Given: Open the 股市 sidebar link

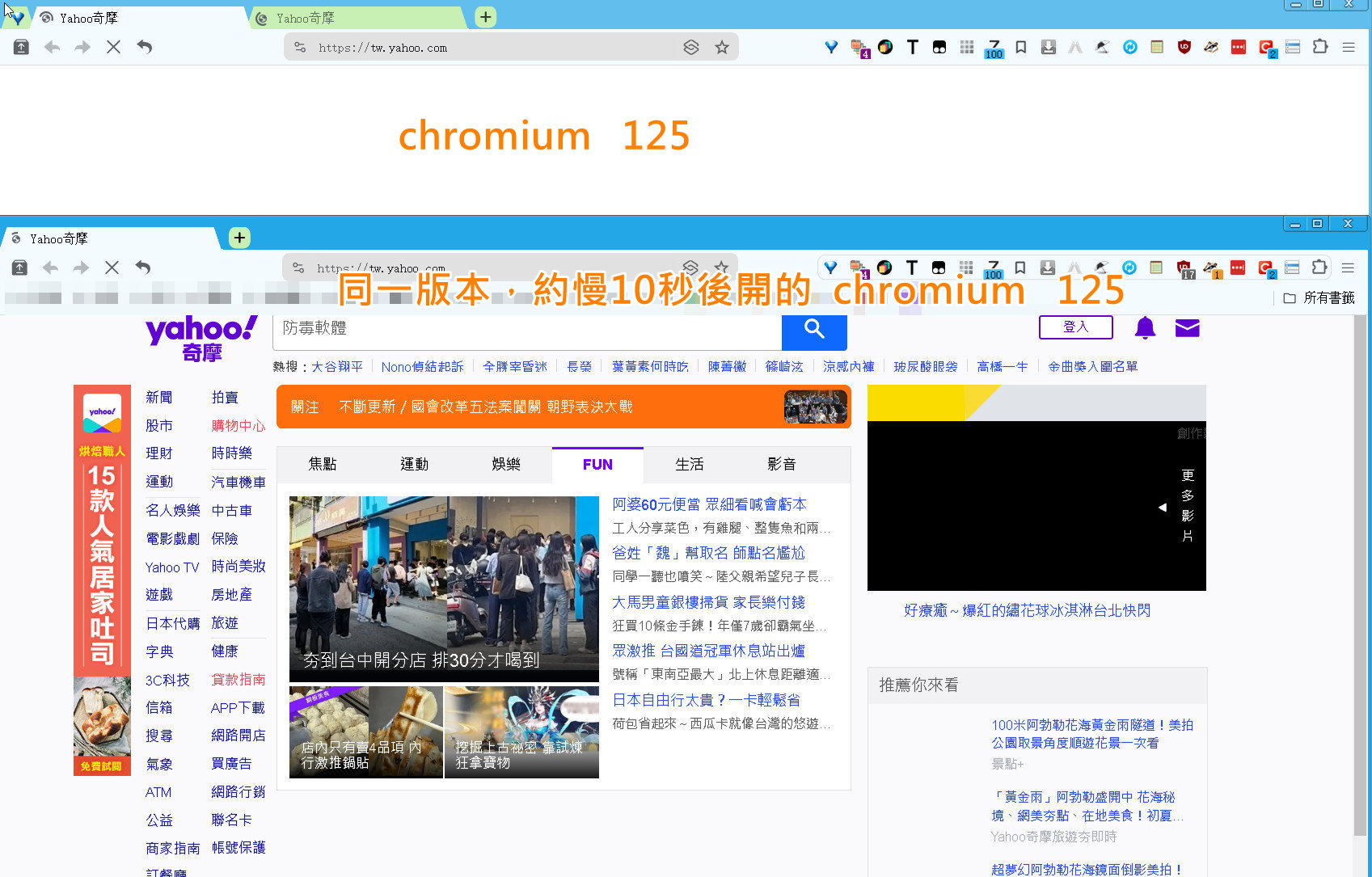Looking at the screenshot, I should 159,425.
